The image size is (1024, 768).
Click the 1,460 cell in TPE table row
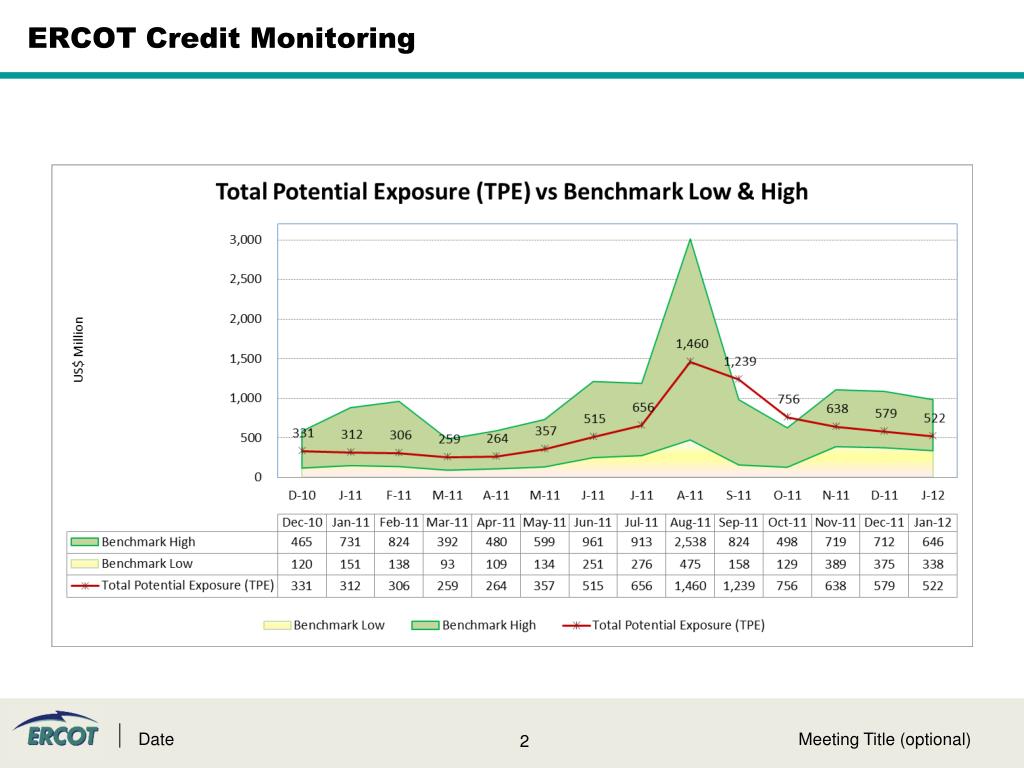[690, 586]
